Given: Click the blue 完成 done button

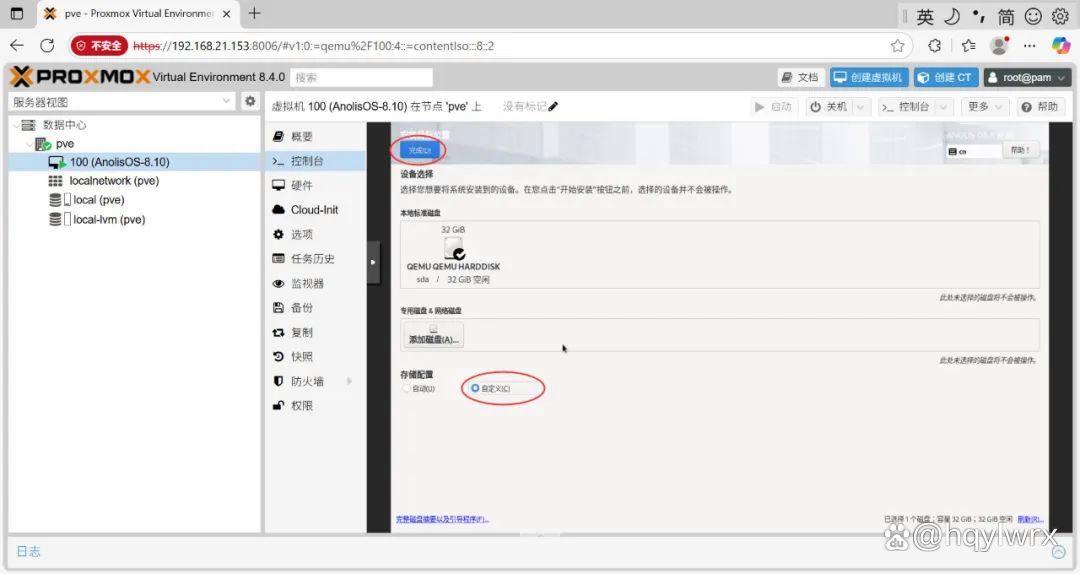Looking at the screenshot, I should tap(419, 150).
